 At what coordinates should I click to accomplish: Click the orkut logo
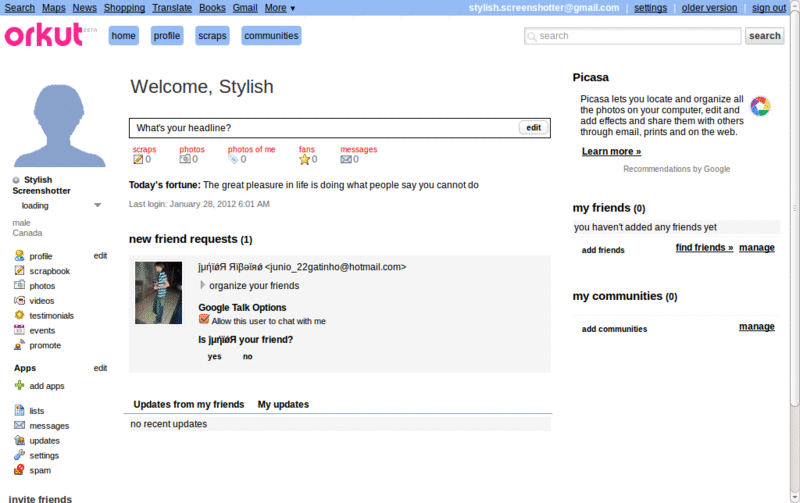point(44,35)
